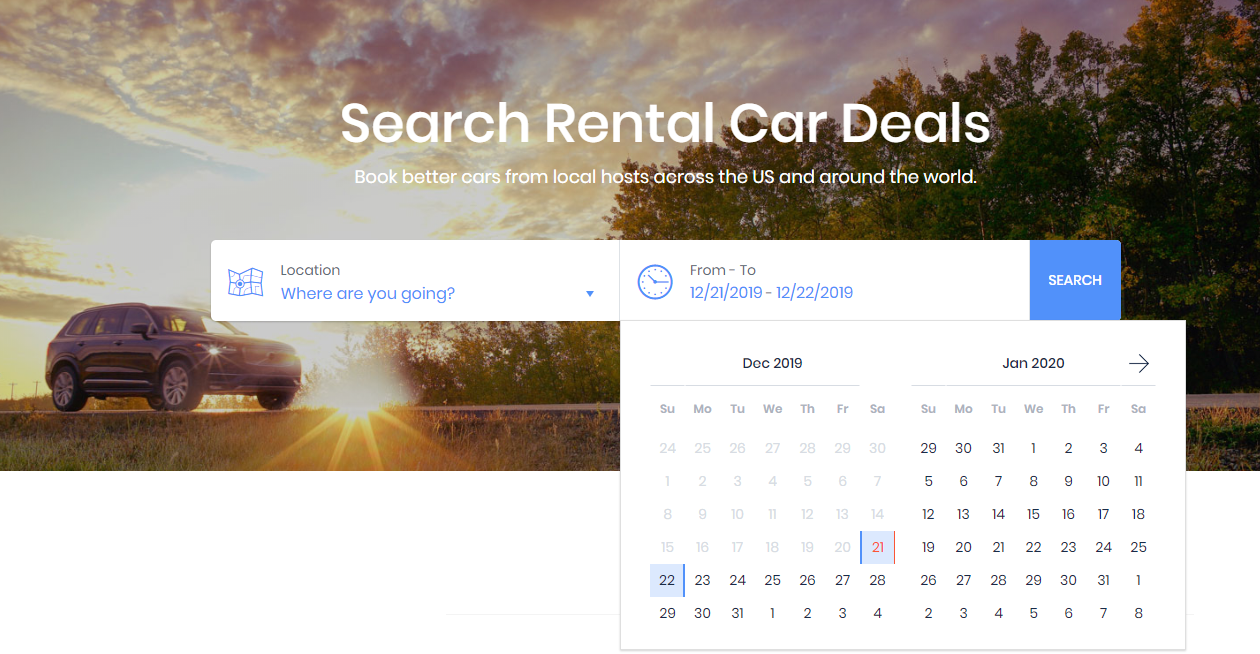Pick January 5 in Jan 2020 calendar
This screenshot has height=654, width=1260.
pyautogui.click(x=928, y=481)
